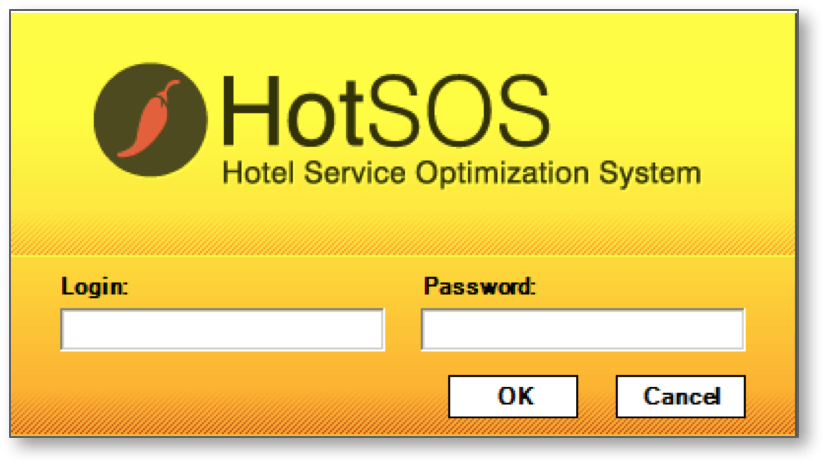Focus the Login text field
The width and height of the screenshot is (824, 463).
tap(222, 330)
